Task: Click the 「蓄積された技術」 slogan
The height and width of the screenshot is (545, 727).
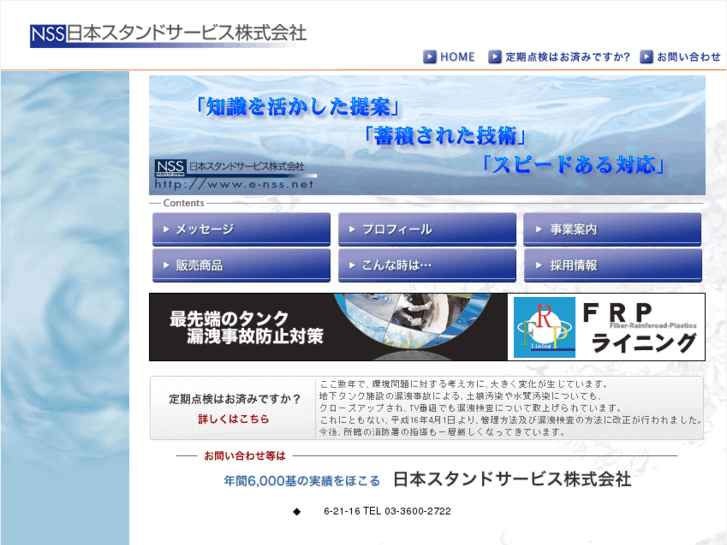Action: 445,136
